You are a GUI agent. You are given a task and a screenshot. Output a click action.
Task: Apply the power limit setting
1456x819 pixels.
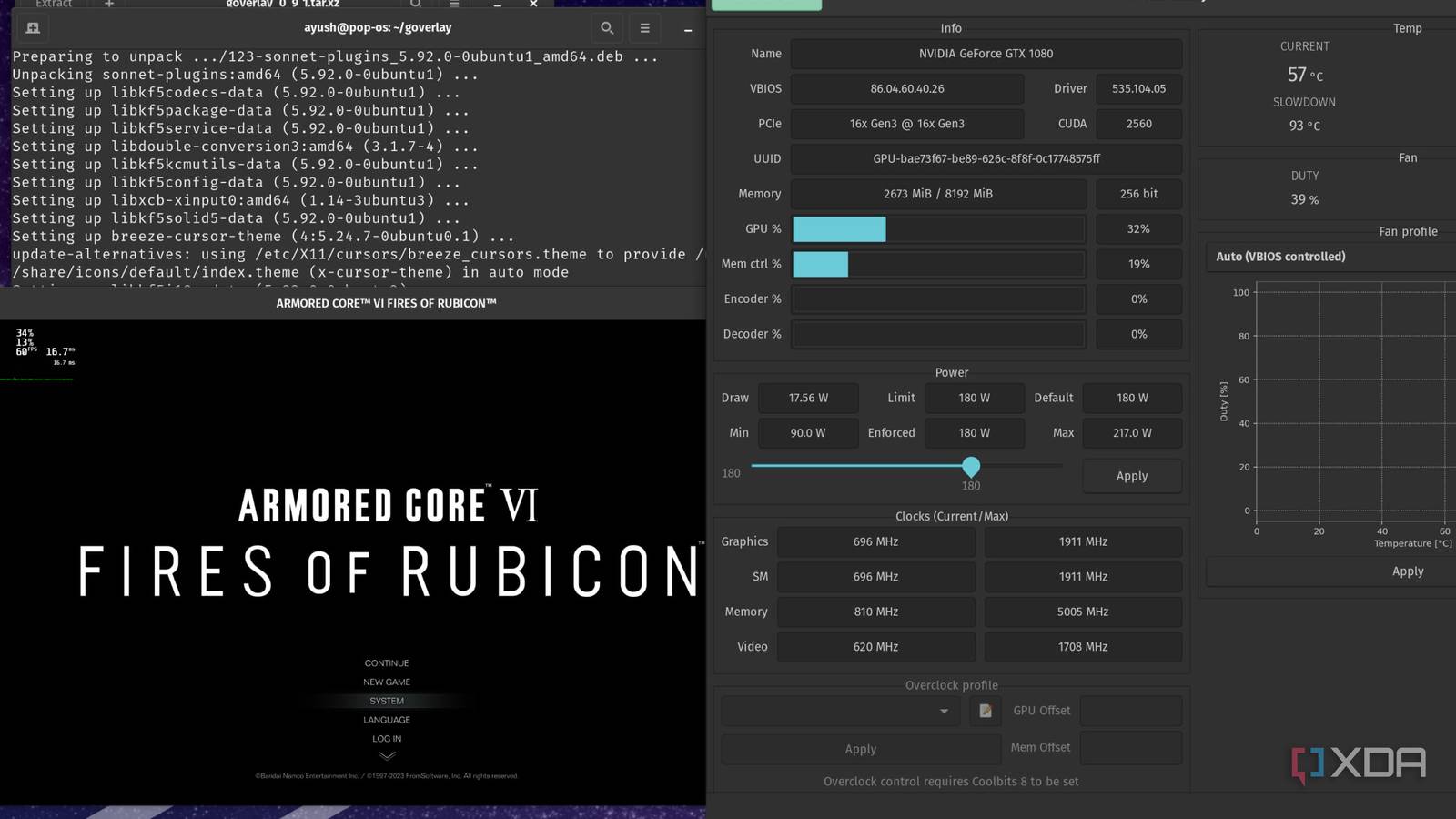click(x=1132, y=476)
